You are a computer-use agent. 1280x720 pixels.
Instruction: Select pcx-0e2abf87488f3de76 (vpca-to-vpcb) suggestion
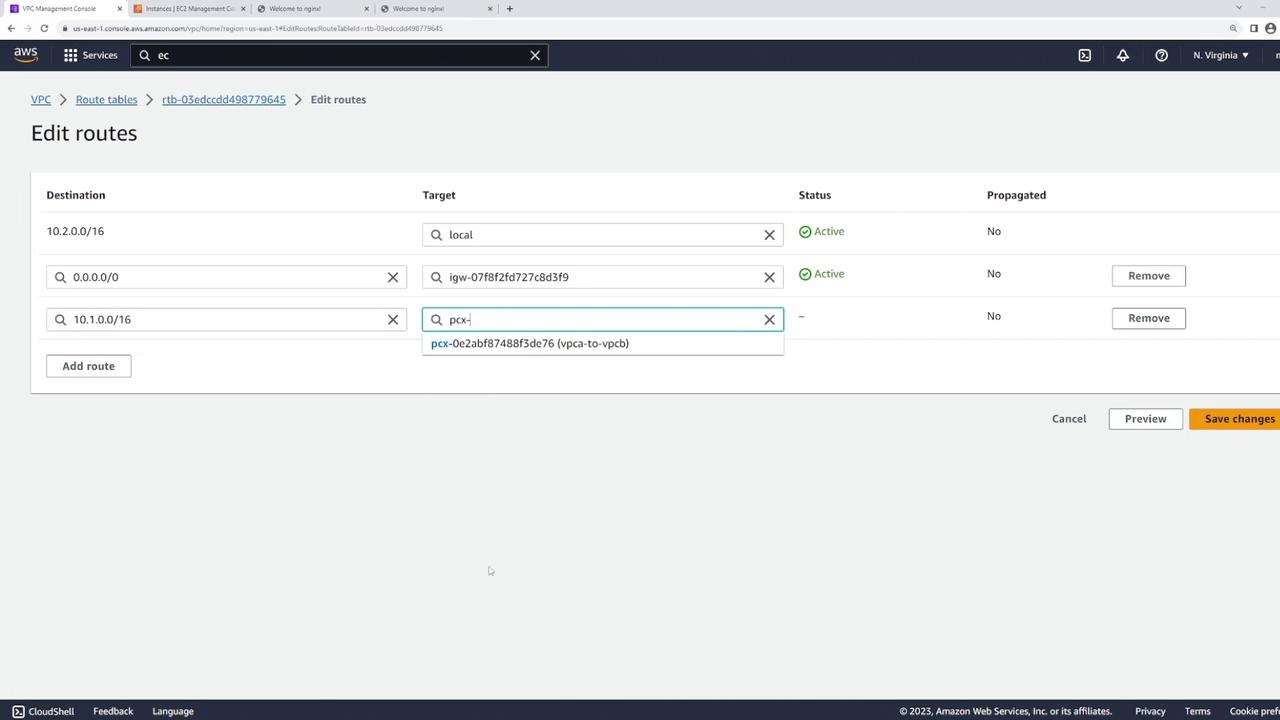(x=603, y=343)
